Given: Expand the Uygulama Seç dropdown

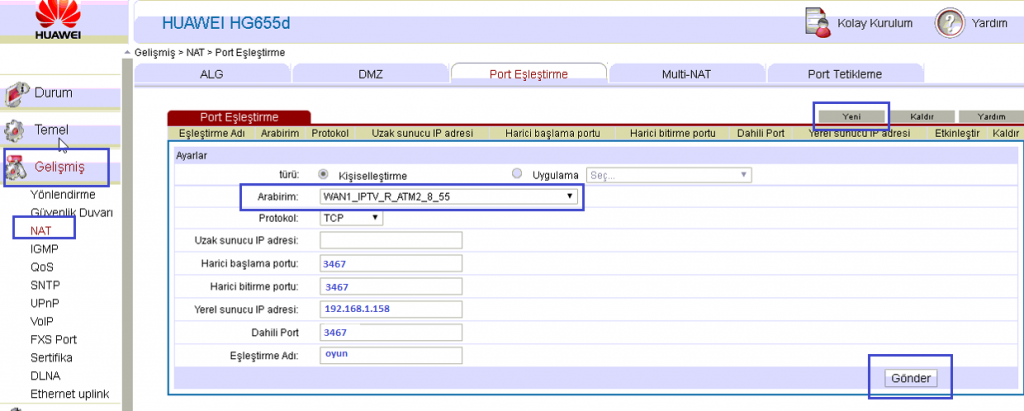Looking at the screenshot, I should coord(668,174).
